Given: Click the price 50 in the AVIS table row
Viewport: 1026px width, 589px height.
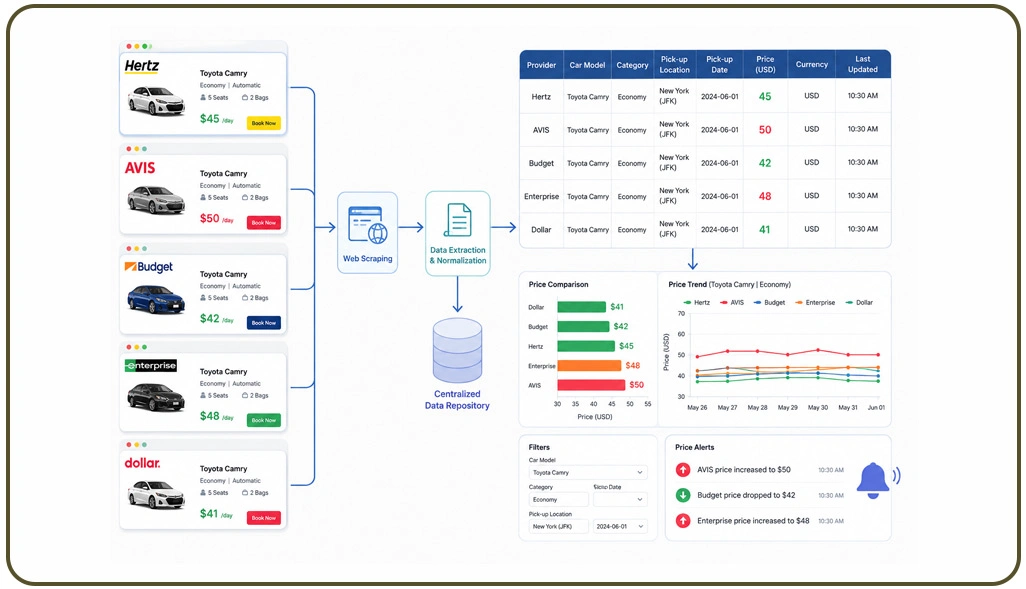Looking at the screenshot, I should coord(765,130).
